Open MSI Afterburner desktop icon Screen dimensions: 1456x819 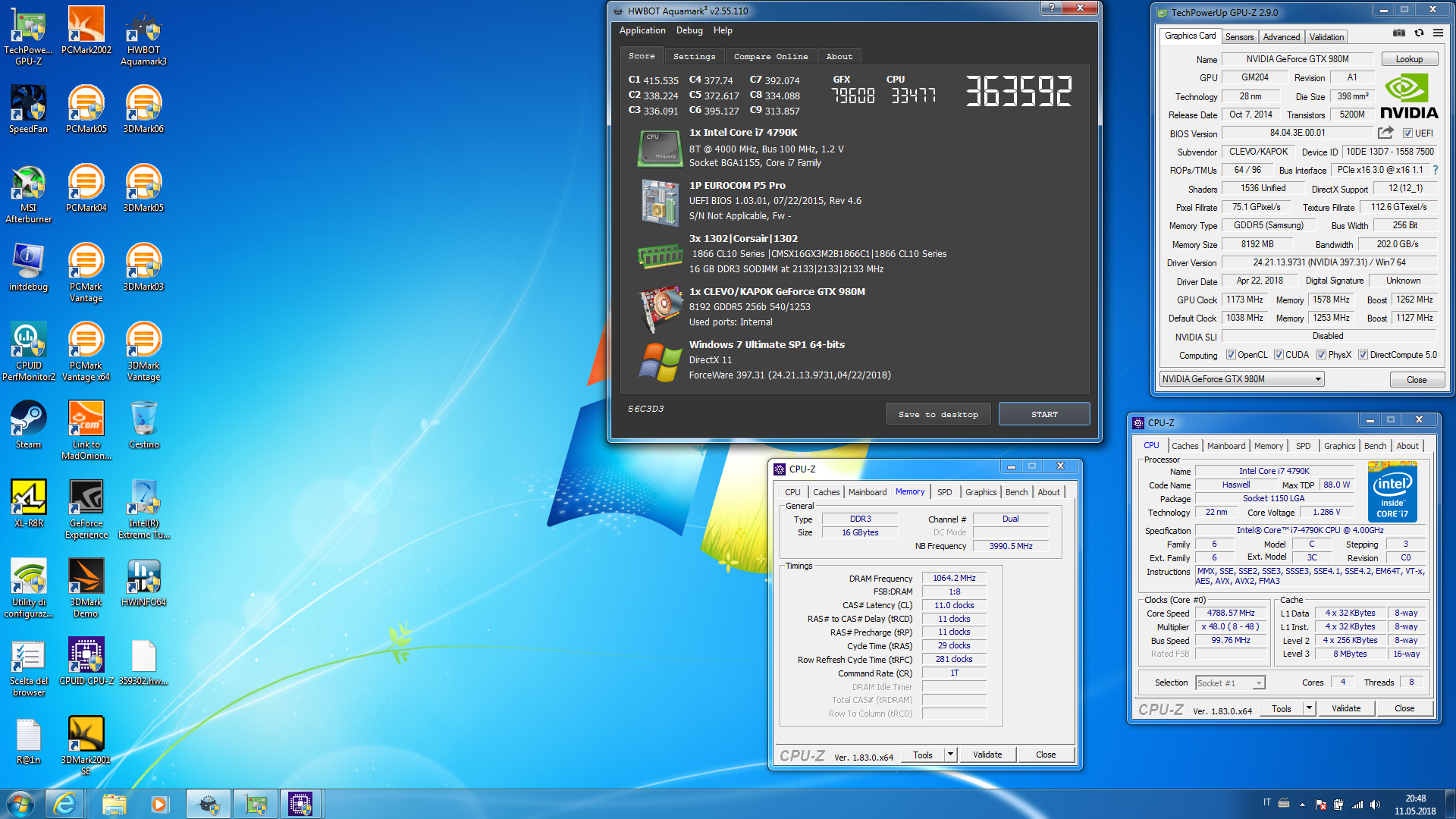click(28, 193)
